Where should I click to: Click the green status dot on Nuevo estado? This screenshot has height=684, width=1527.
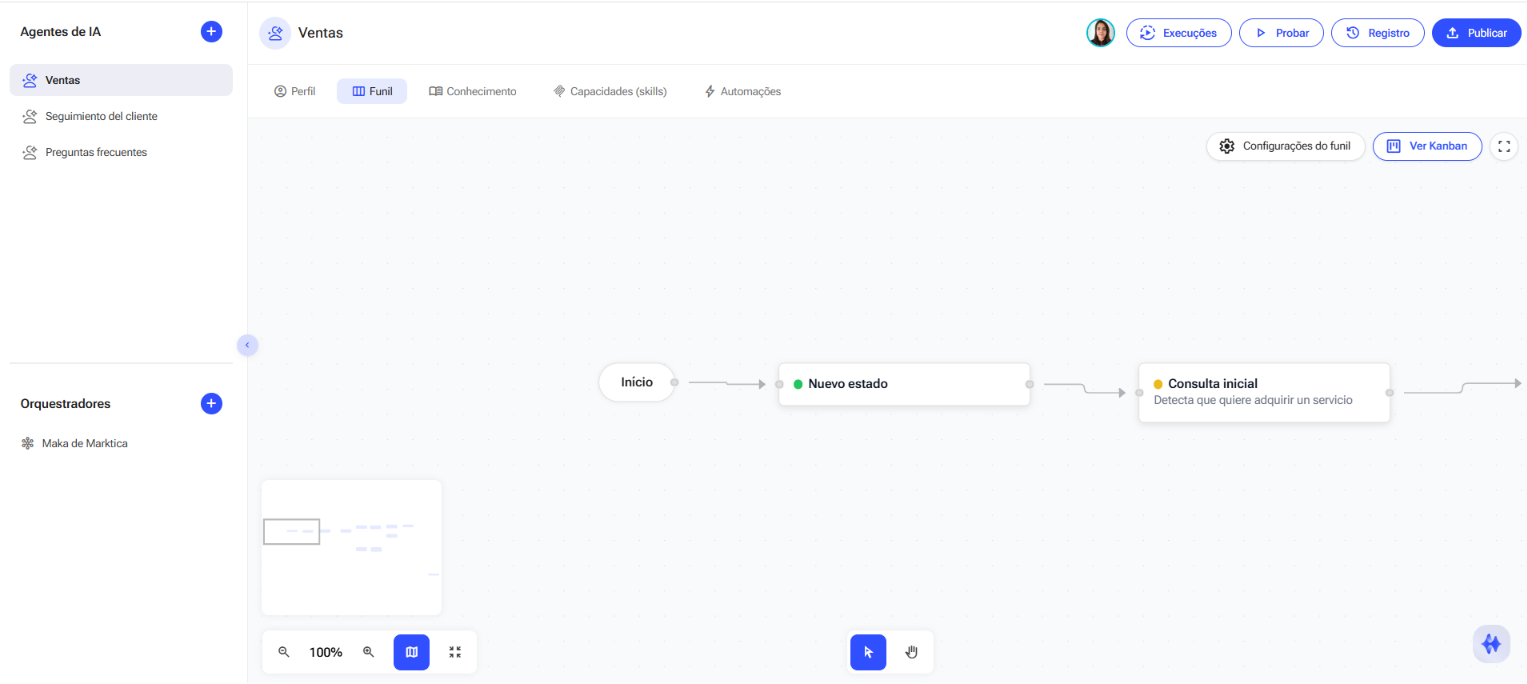click(798, 384)
